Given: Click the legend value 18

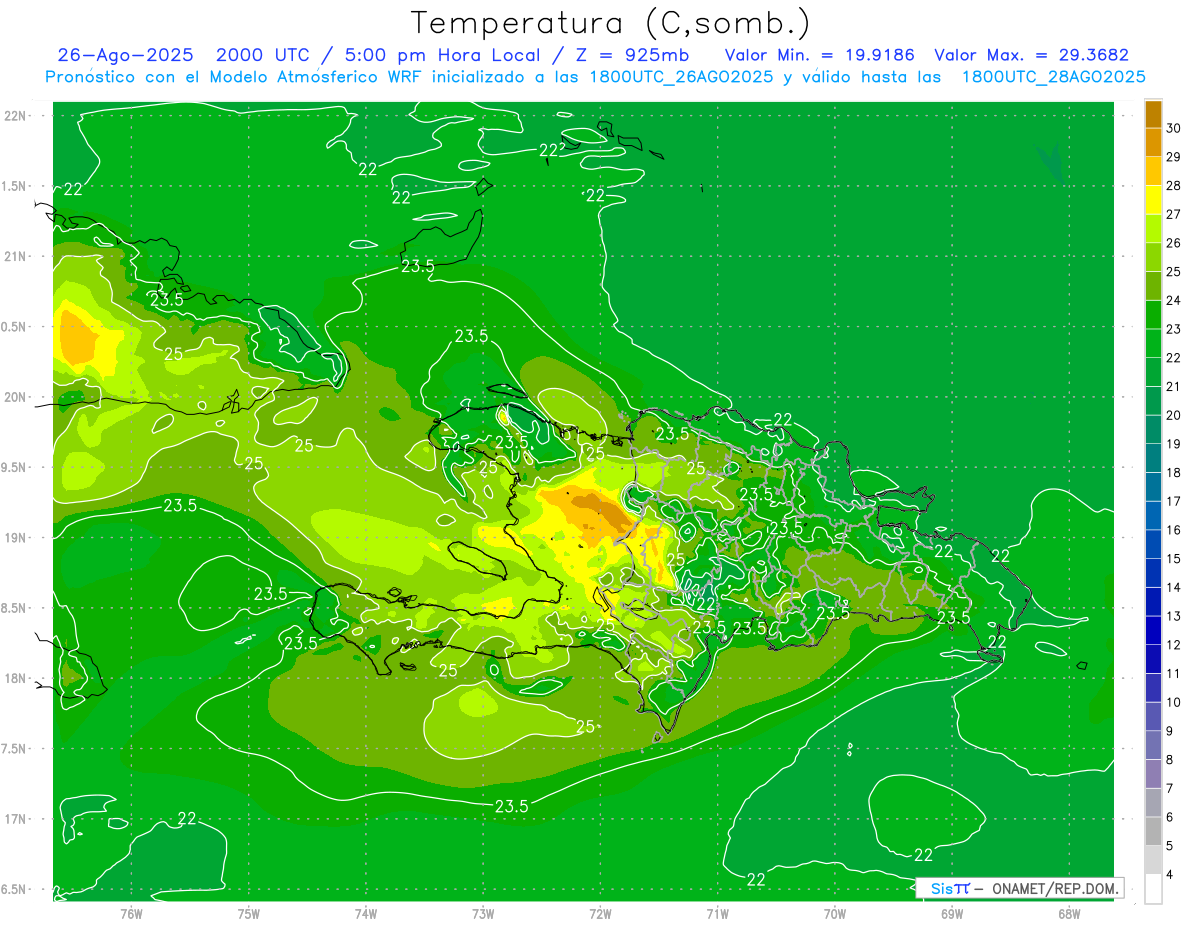Looking at the screenshot, I should (x=1174, y=472).
